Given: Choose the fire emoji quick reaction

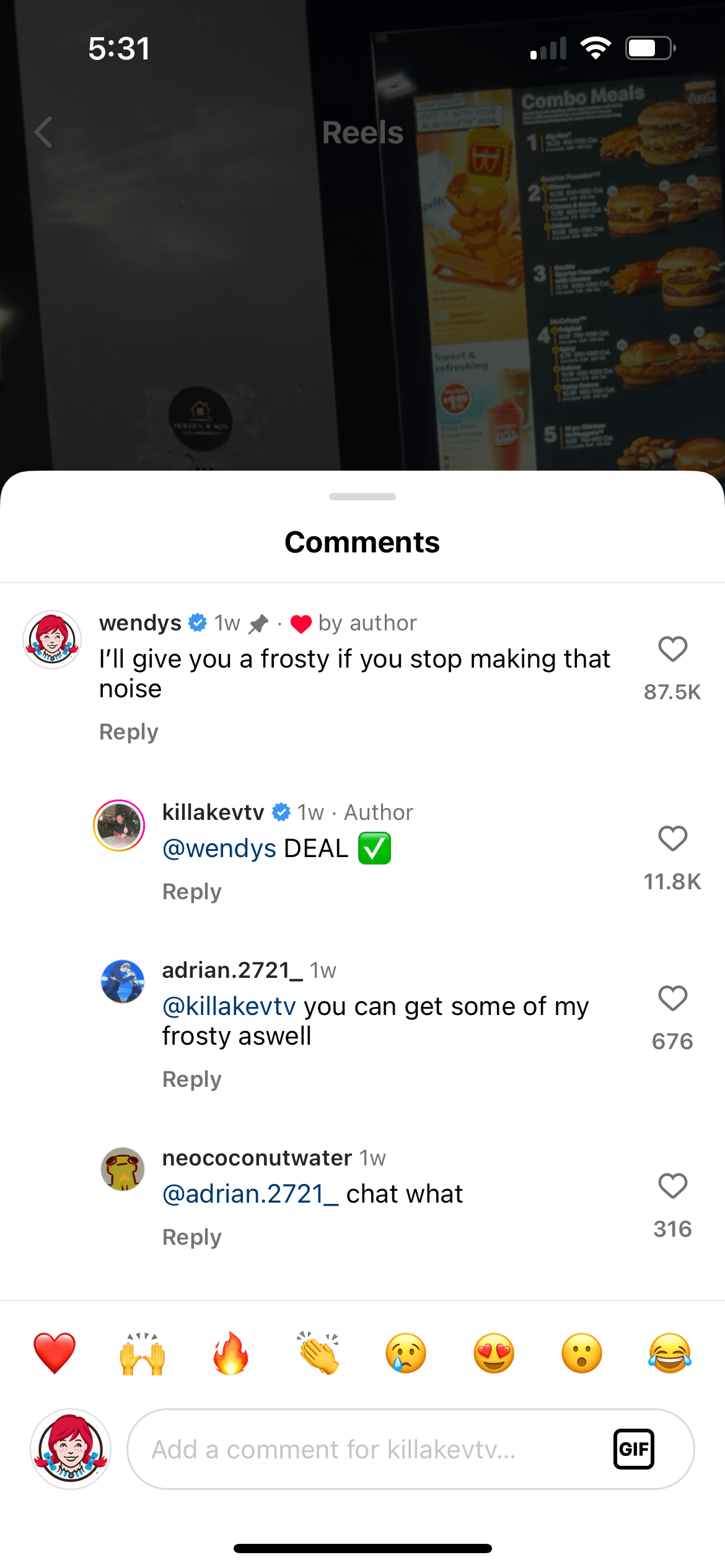Looking at the screenshot, I should click(x=231, y=1353).
